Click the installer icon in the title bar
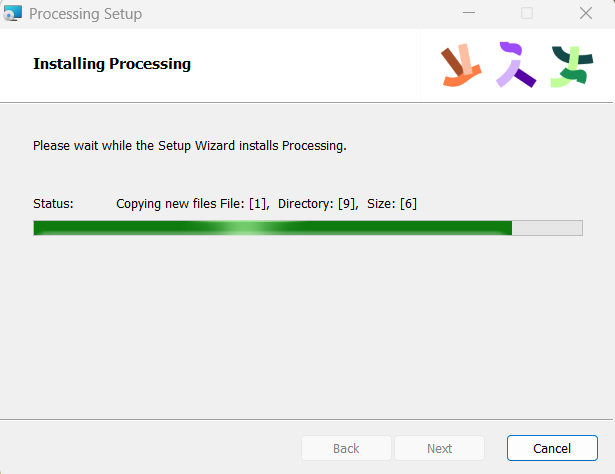This screenshot has height=474, width=615. [x=12, y=13]
